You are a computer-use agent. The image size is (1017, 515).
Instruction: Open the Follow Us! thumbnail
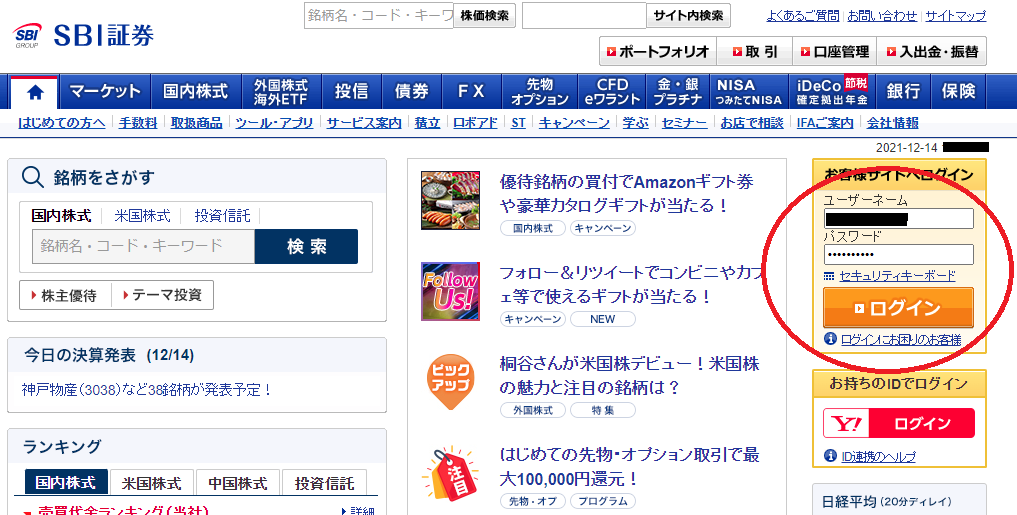coord(450,291)
